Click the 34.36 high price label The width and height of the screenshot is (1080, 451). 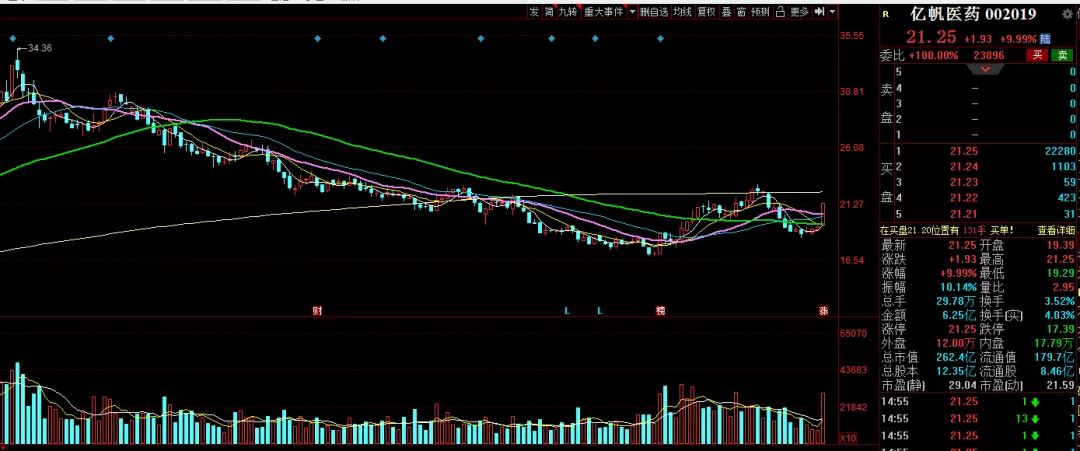coord(40,48)
